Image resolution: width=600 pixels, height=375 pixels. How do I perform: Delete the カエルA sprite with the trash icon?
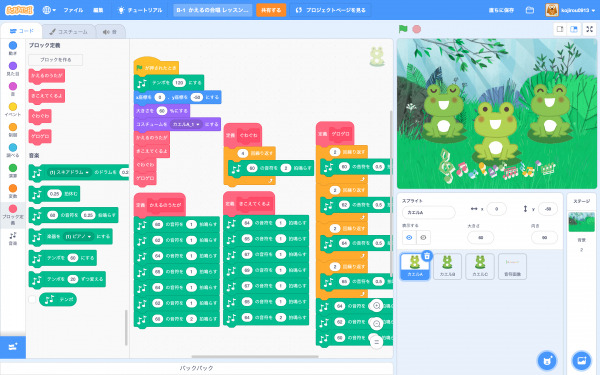[x=427, y=256]
